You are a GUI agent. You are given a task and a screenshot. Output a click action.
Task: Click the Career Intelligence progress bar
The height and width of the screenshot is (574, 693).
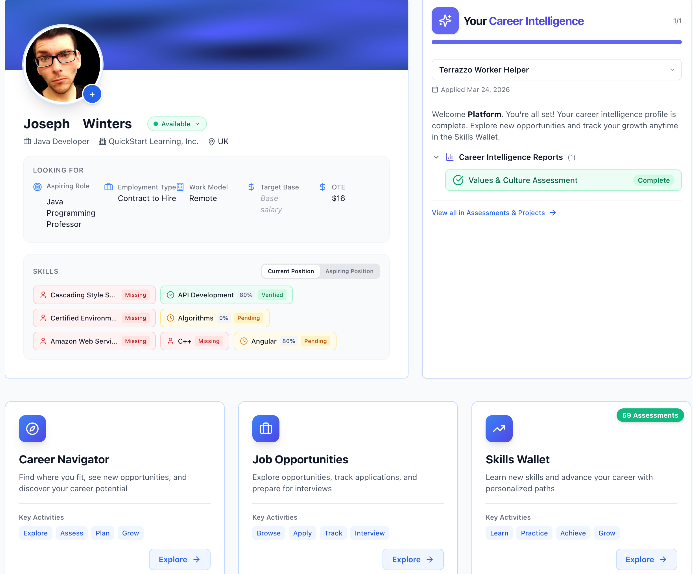tap(556, 42)
